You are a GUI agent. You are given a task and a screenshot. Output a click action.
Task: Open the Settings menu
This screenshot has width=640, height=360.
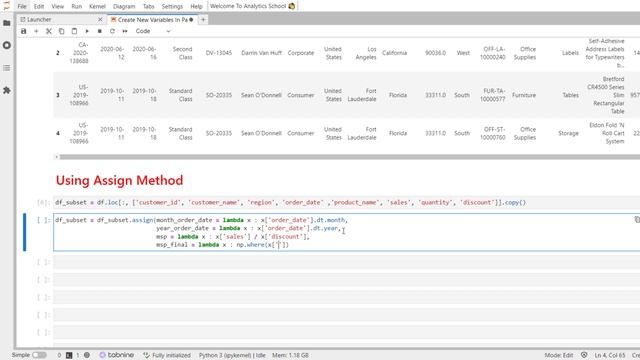tap(172, 6)
